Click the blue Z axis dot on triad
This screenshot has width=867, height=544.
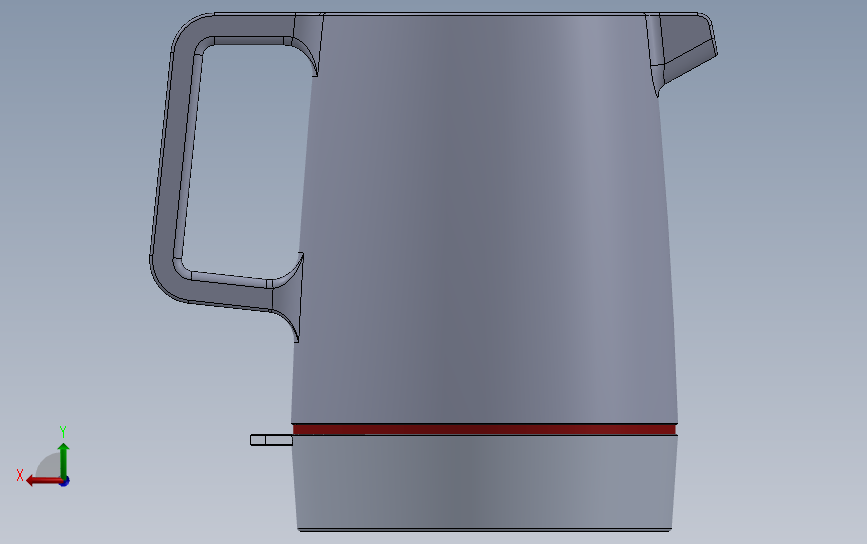point(65,482)
